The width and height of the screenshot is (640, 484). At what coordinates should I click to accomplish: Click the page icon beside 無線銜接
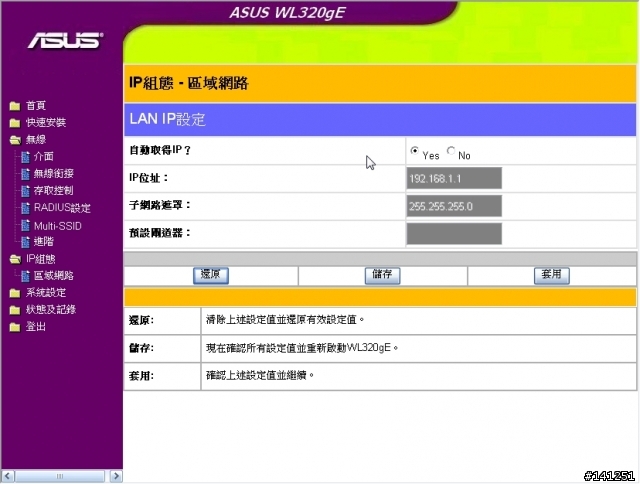(x=25, y=174)
